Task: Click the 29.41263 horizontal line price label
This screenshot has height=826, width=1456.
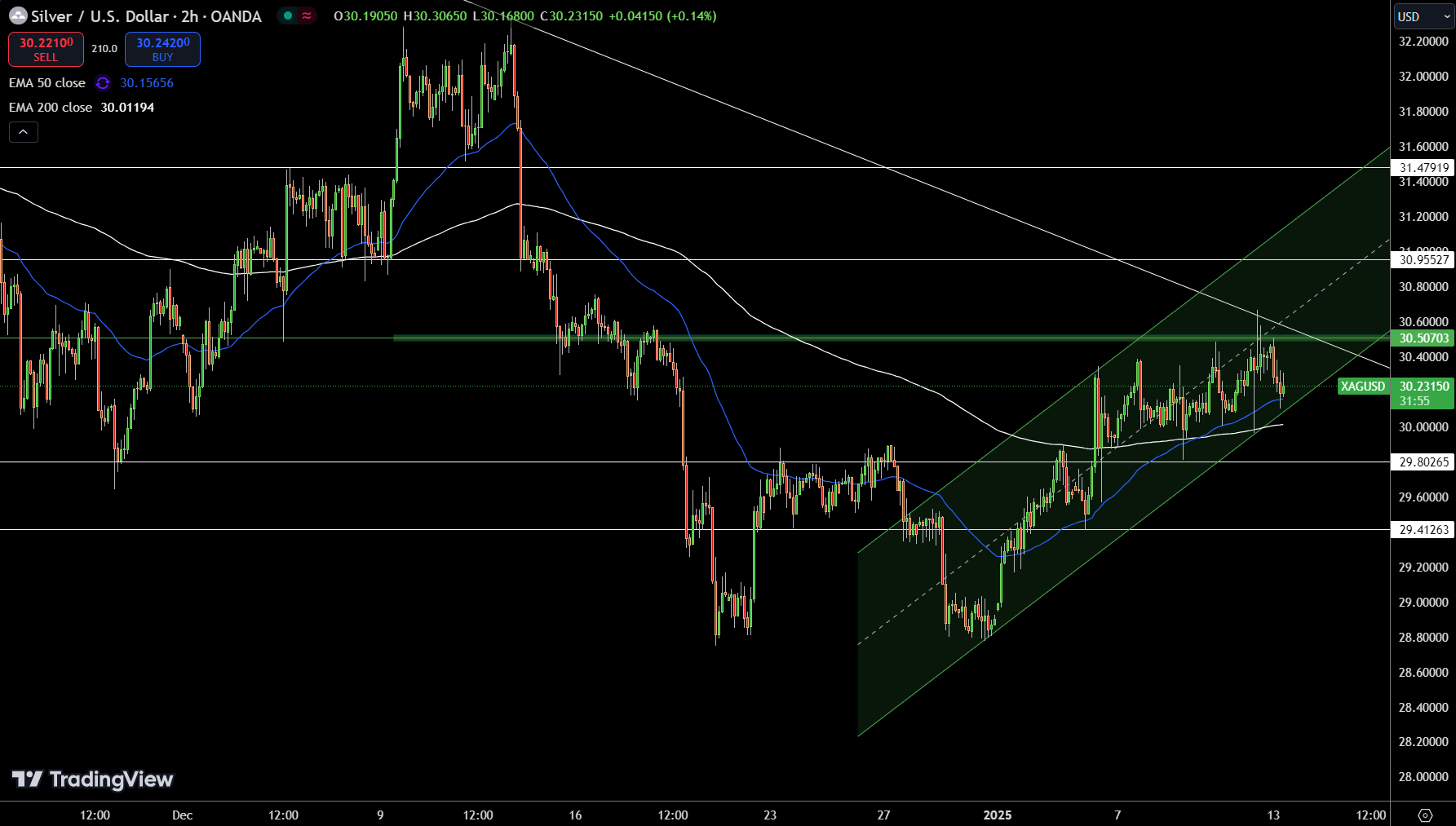Action: (x=1423, y=530)
